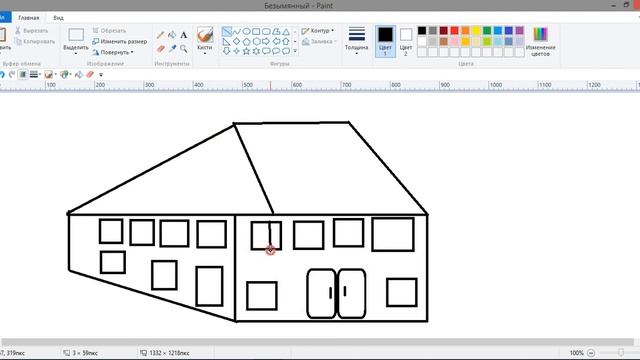Click the zoom slider handle
This screenshot has width=640, height=360.
(x=621, y=353)
